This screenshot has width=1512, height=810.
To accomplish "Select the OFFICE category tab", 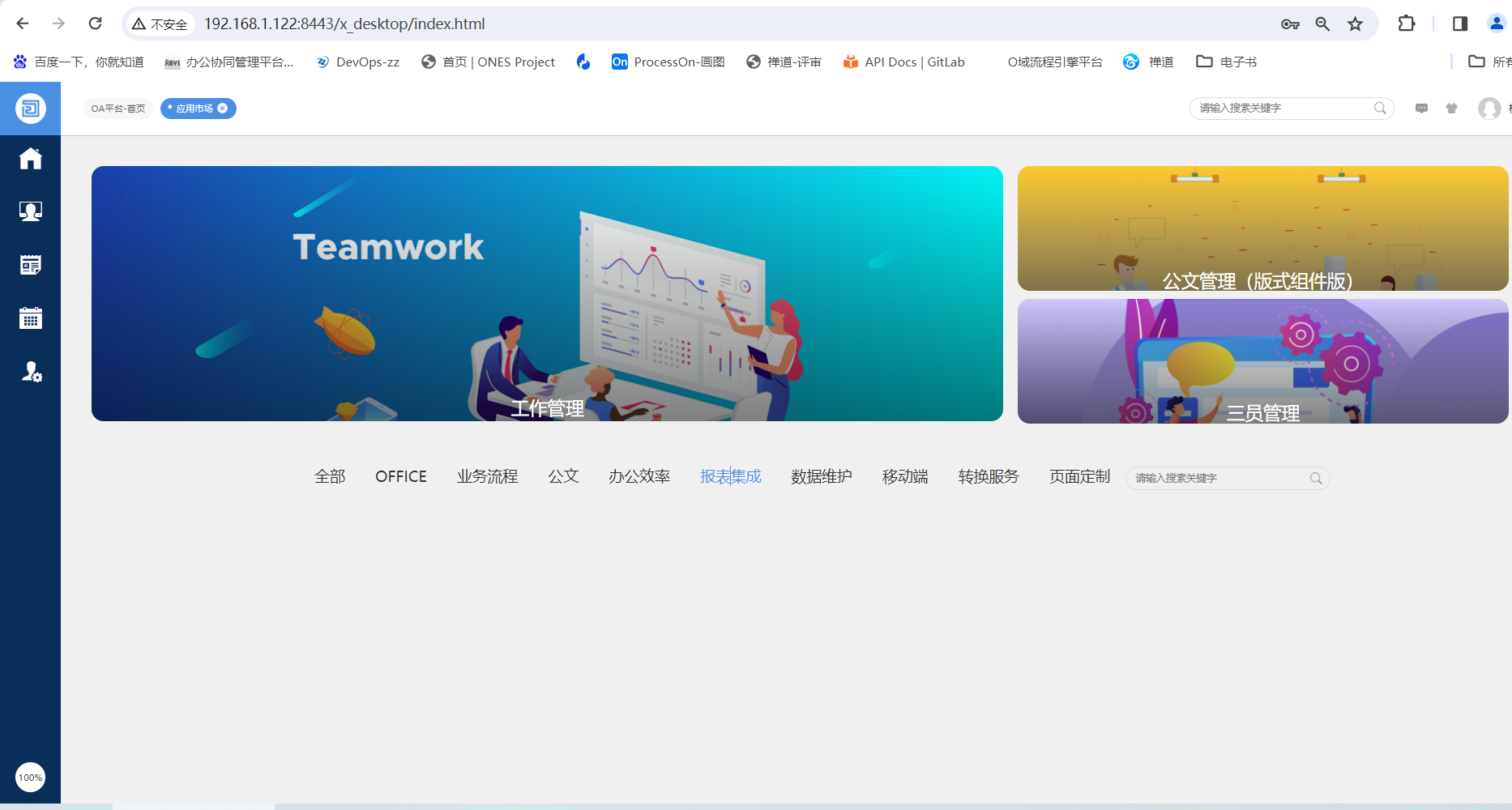I will [400, 477].
